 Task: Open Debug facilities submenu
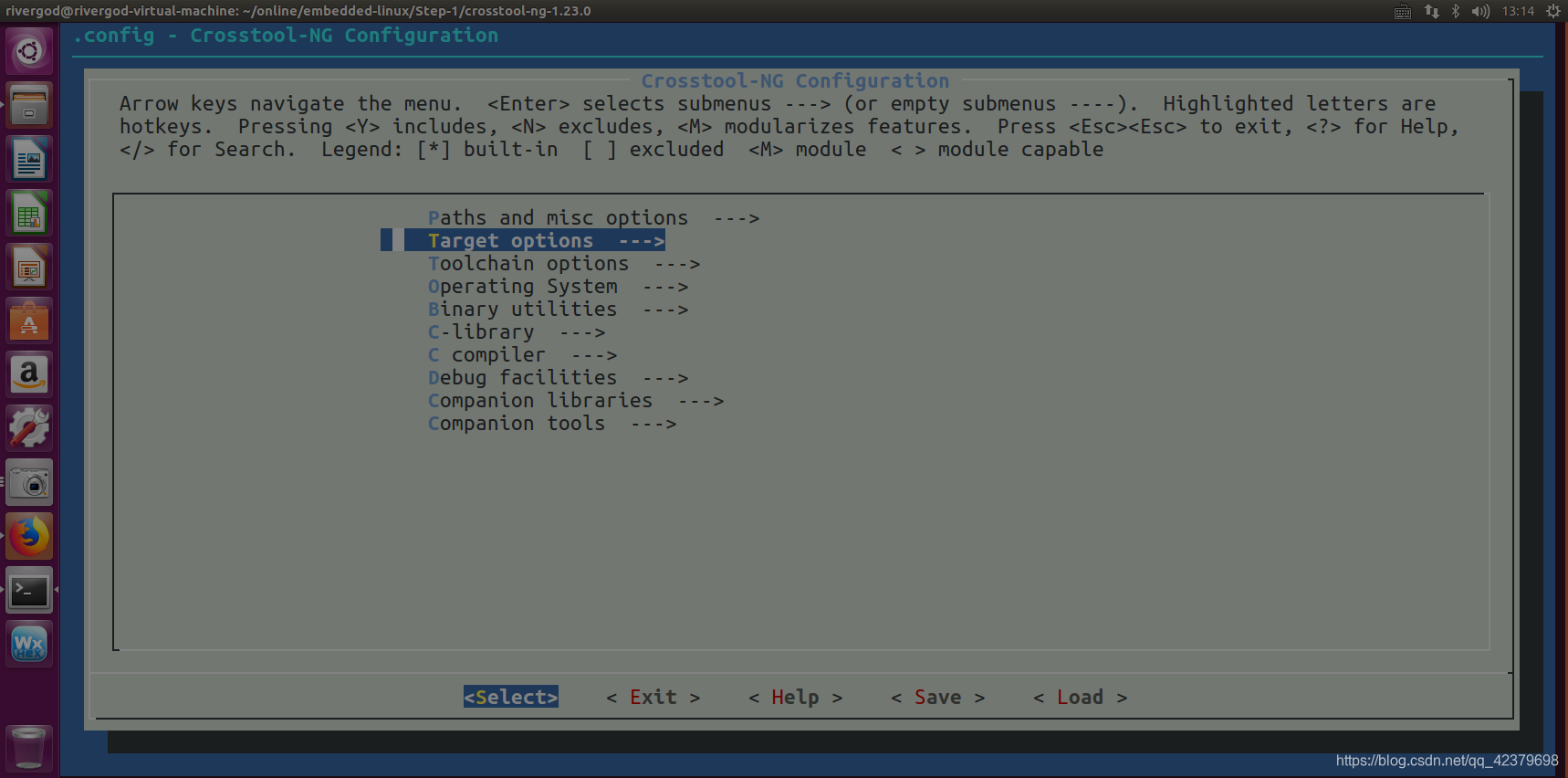click(558, 378)
